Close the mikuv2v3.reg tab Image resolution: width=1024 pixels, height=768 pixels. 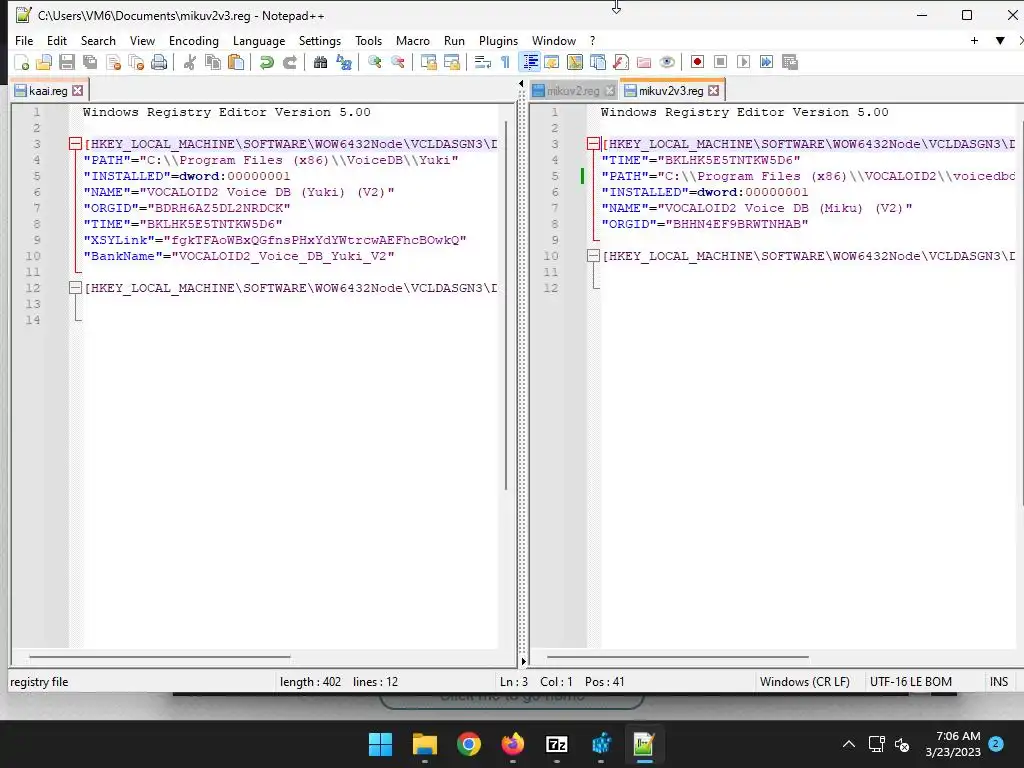click(x=714, y=91)
